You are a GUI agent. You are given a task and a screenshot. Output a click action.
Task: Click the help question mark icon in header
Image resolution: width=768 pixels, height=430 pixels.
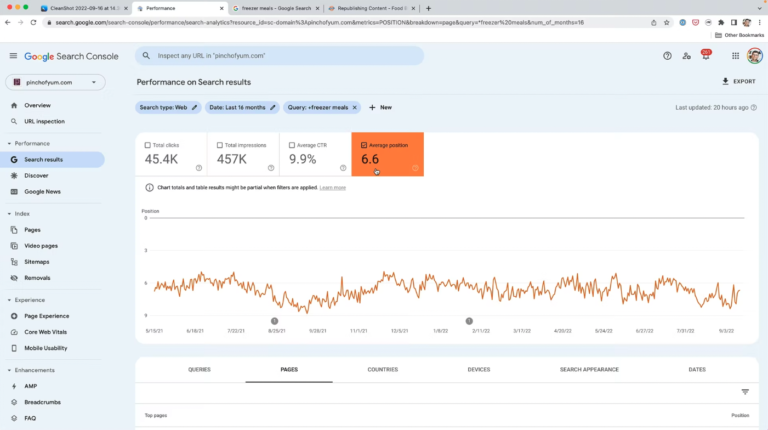point(667,56)
